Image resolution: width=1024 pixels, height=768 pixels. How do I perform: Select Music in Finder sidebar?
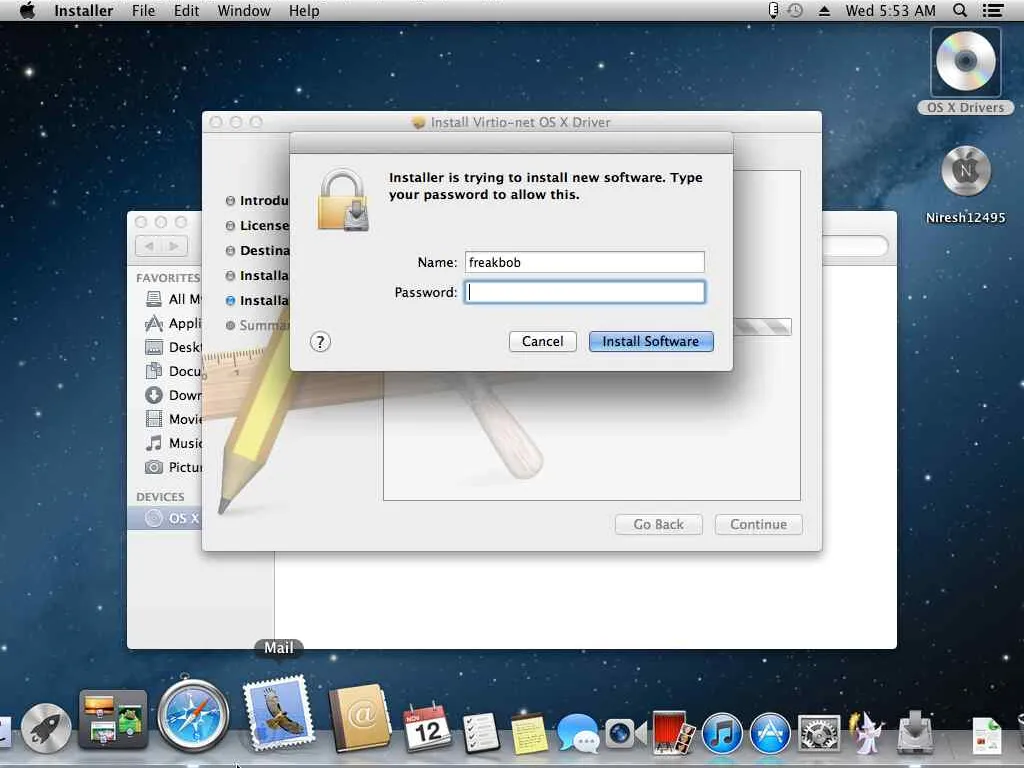coord(173,443)
